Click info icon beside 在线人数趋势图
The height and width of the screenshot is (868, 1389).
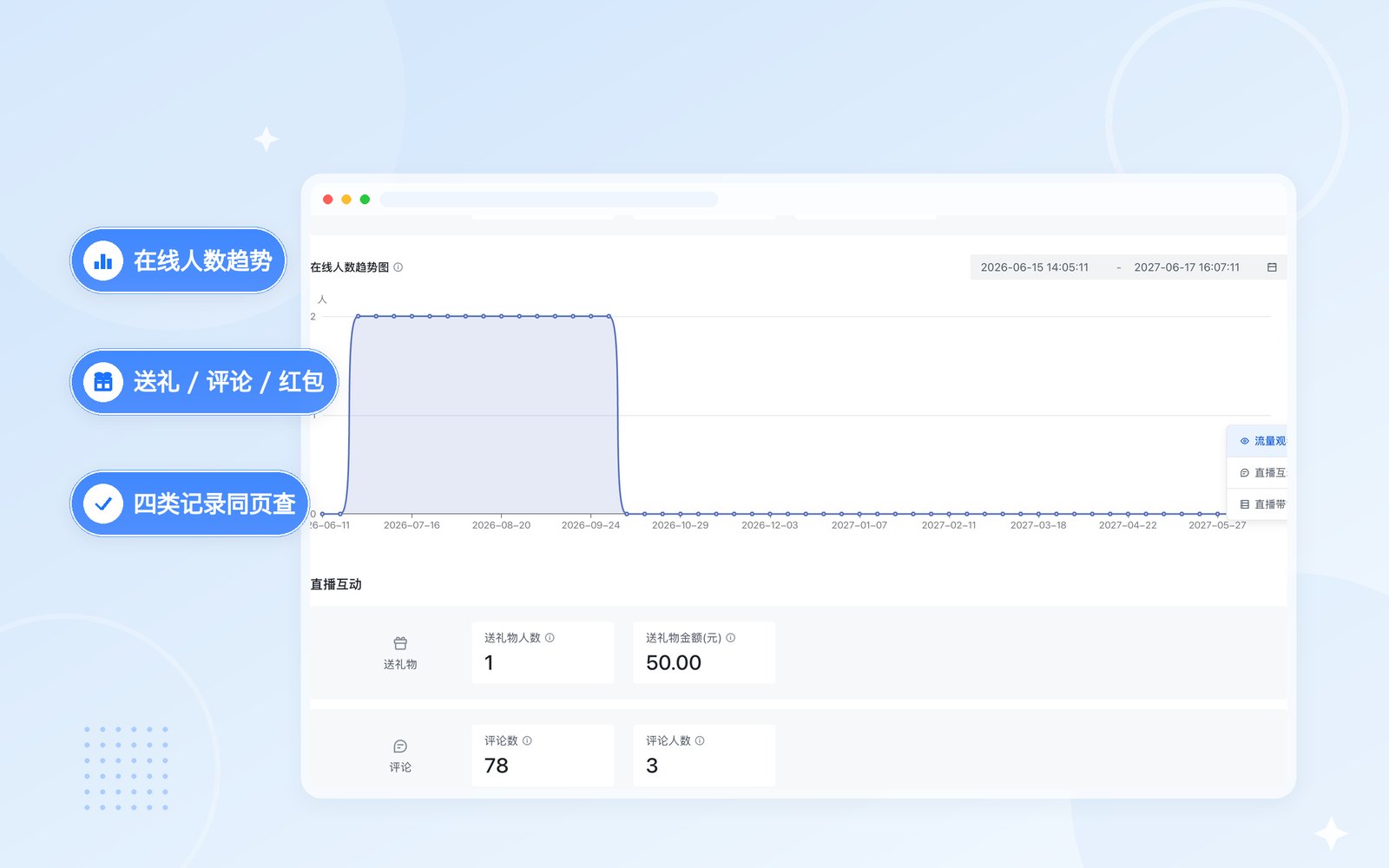tap(398, 267)
